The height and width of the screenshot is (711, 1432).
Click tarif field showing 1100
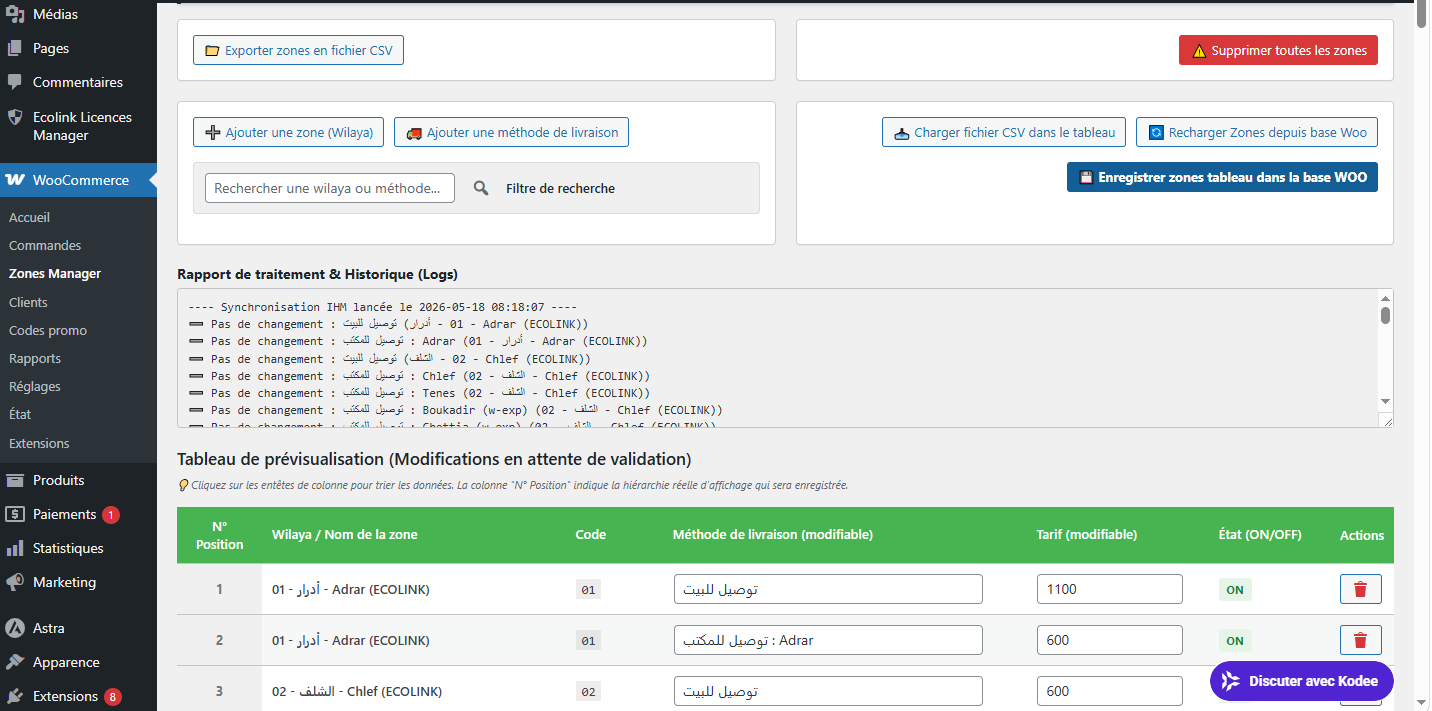[1110, 589]
